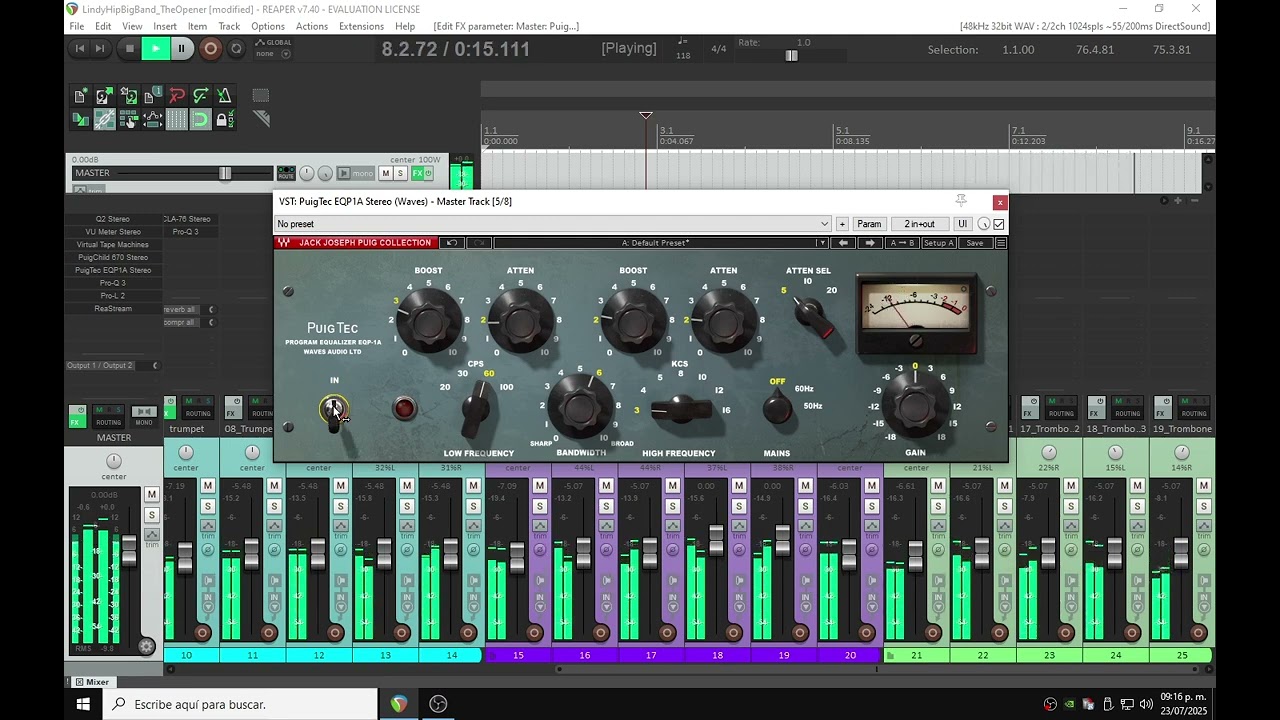Viewport: 1280px width, 720px height.
Task: Open the Track menu
Action: coord(229,26)
